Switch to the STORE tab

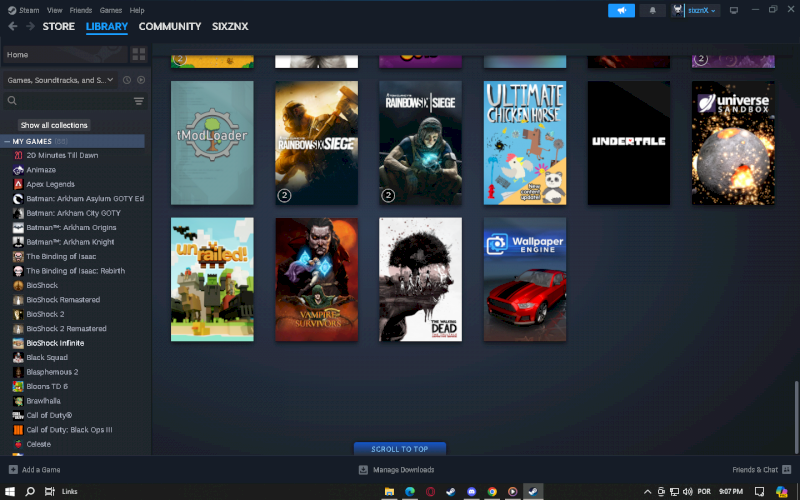(58, 26)
